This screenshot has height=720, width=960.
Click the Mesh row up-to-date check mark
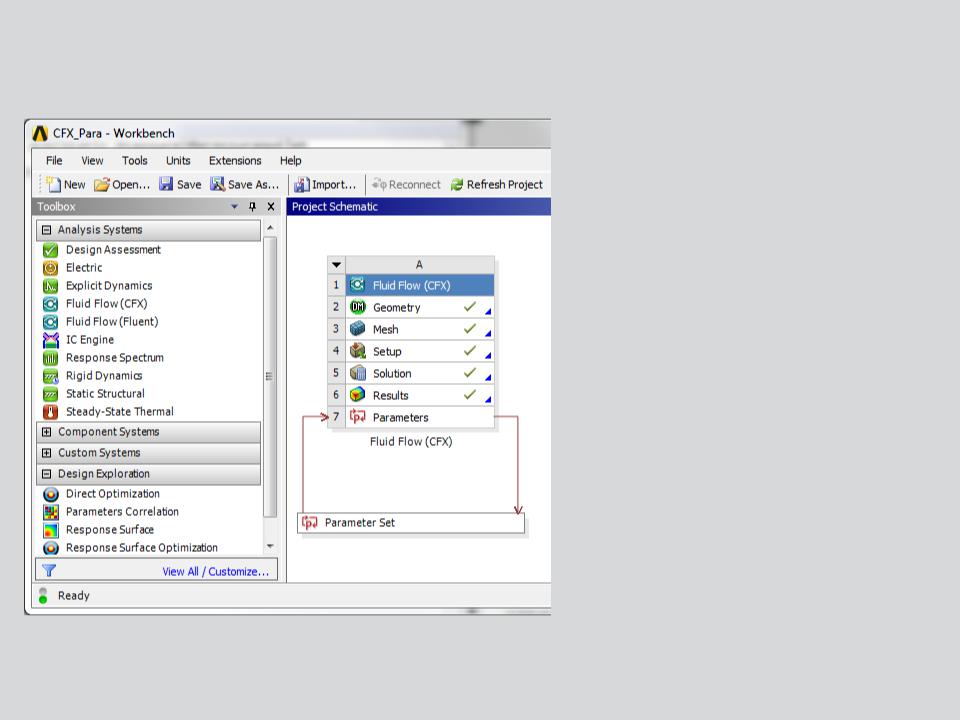click(470, 328)
